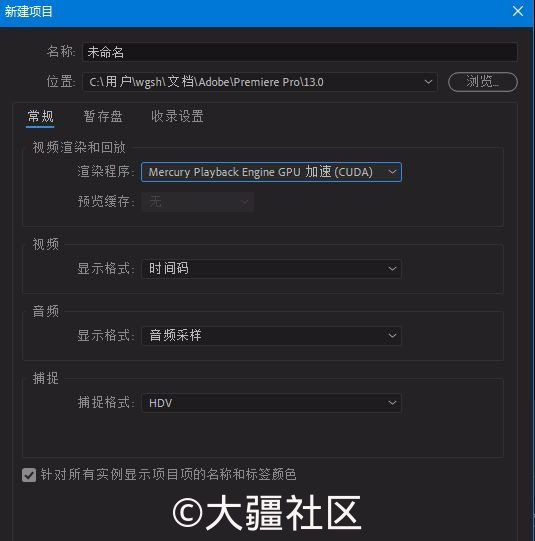This screenshot has width=535, height=541.
Task: Click the 新建项目 title bar text
Action: coord(28,11)
